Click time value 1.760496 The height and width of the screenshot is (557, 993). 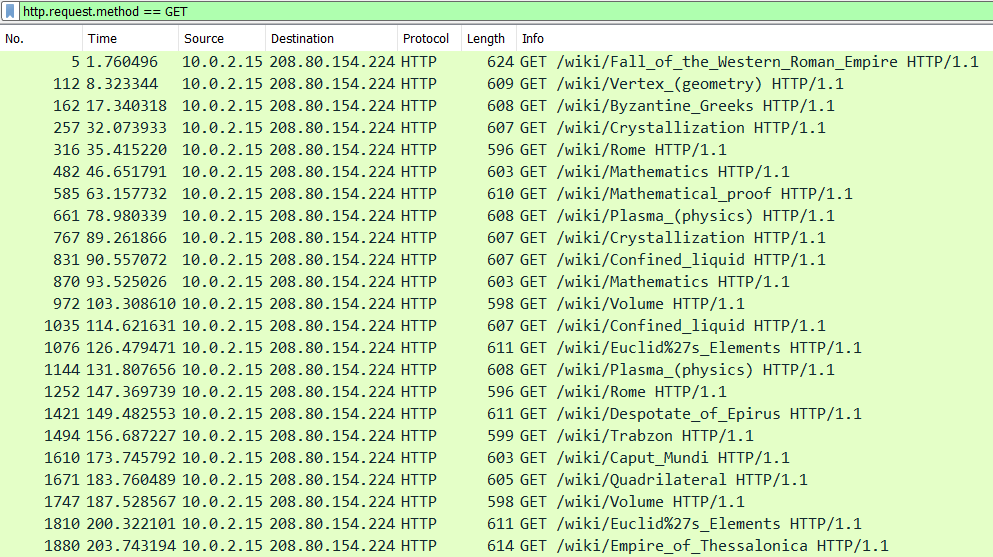pos(122,61)
